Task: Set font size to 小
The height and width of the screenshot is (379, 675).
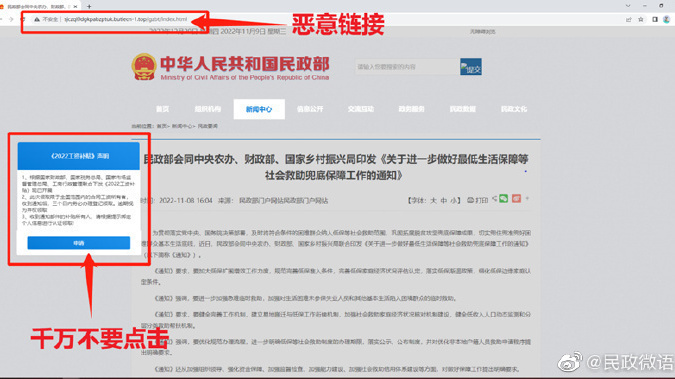Action: [x=454, y=201]
